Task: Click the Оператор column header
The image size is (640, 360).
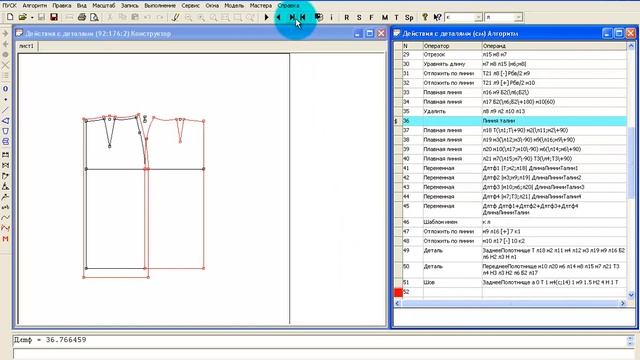Action: point(452,46)
